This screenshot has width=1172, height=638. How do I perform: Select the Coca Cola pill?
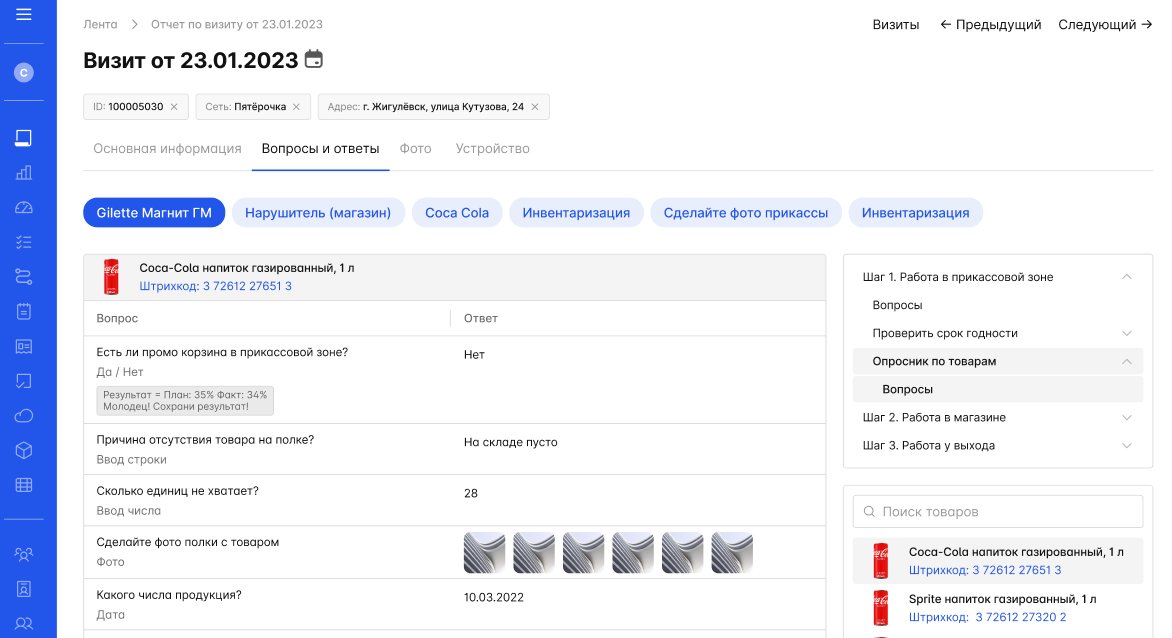tap(457, 213)
